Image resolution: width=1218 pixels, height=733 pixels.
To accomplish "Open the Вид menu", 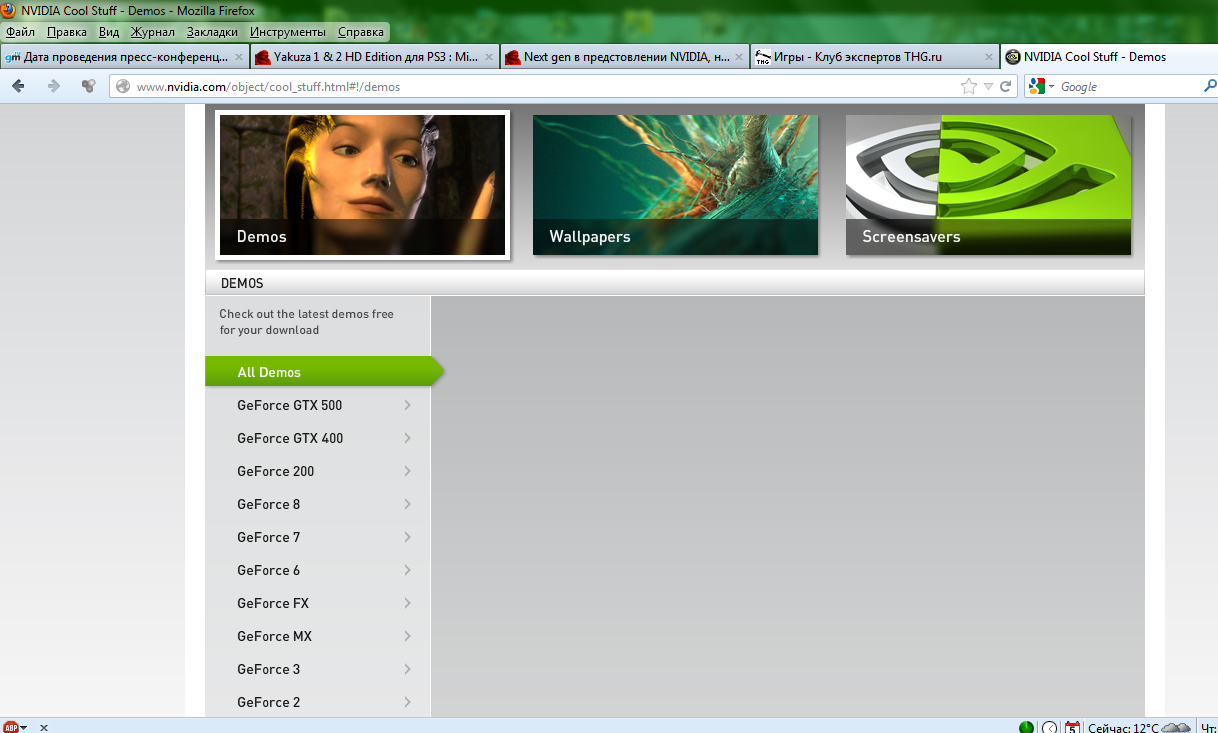I will click(x=109, y=32).
